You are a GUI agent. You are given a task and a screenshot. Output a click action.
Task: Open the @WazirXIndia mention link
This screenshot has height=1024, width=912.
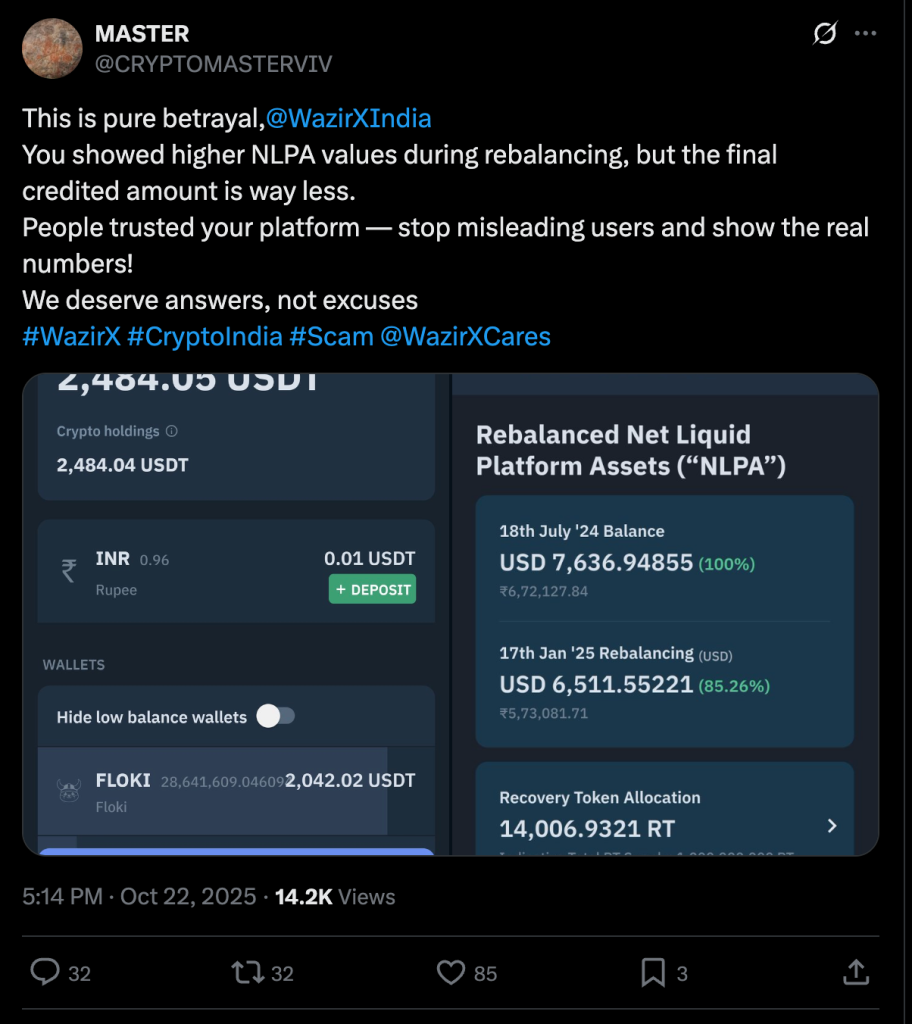pos(348,119)
